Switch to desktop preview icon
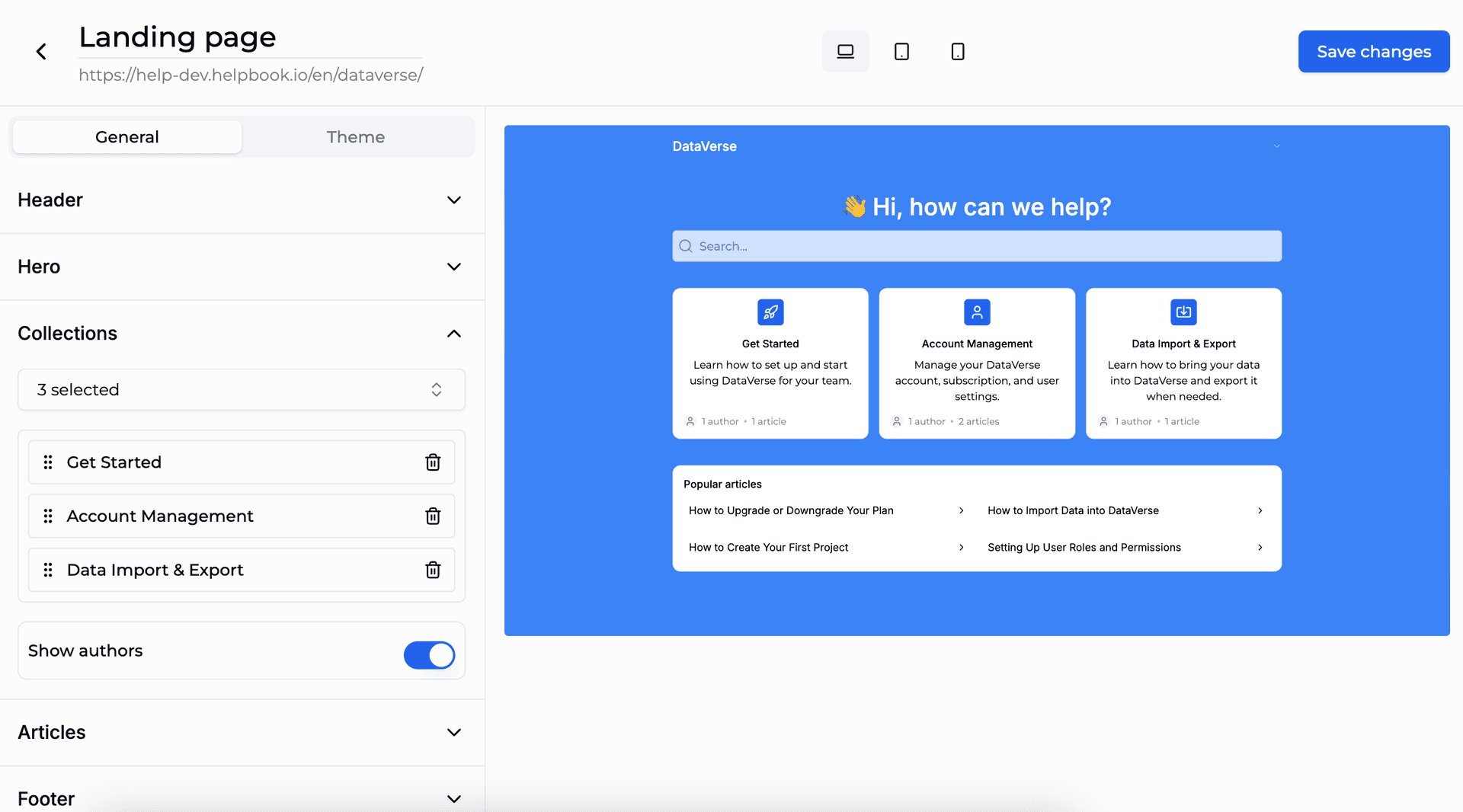Viewport: 1463px width, 812px height. [845, 52]
